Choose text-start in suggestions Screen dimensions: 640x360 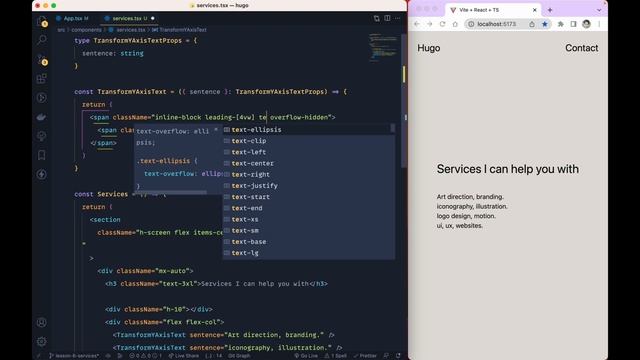tap(309, 197)
